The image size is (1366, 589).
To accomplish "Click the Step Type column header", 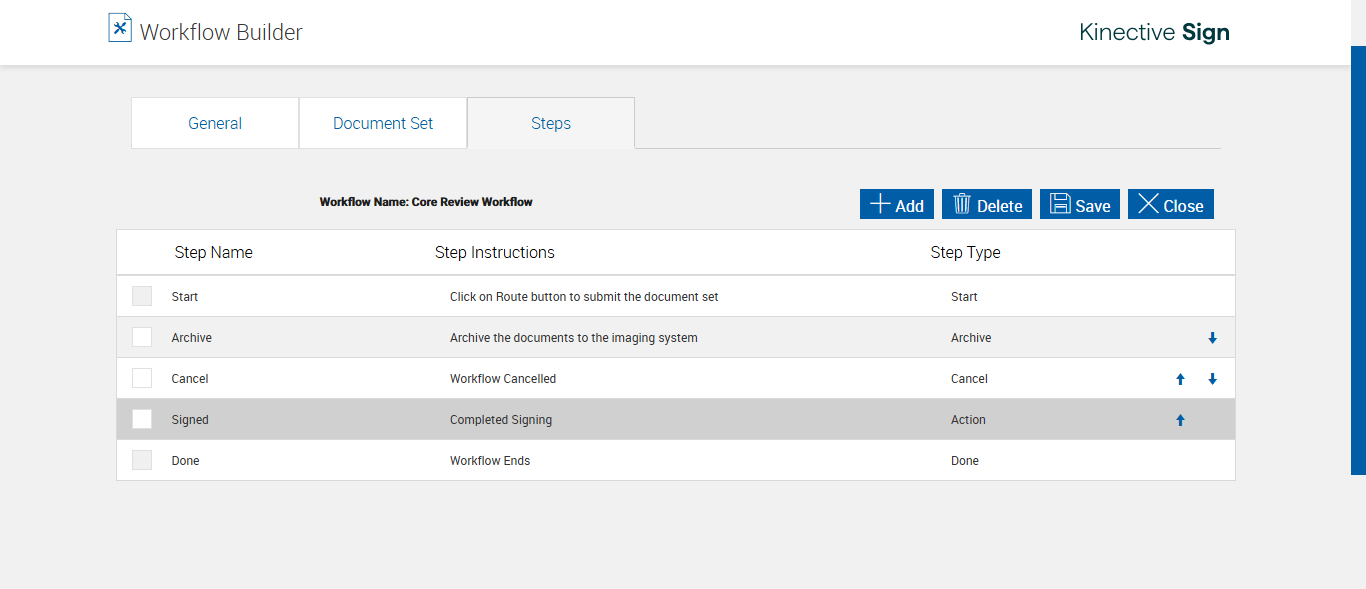I will [x=965, y=252].
